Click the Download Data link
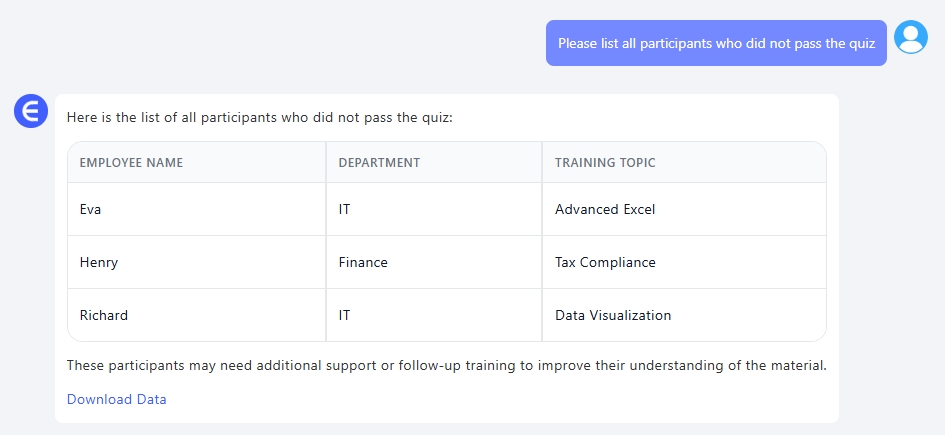 point(116,399)
